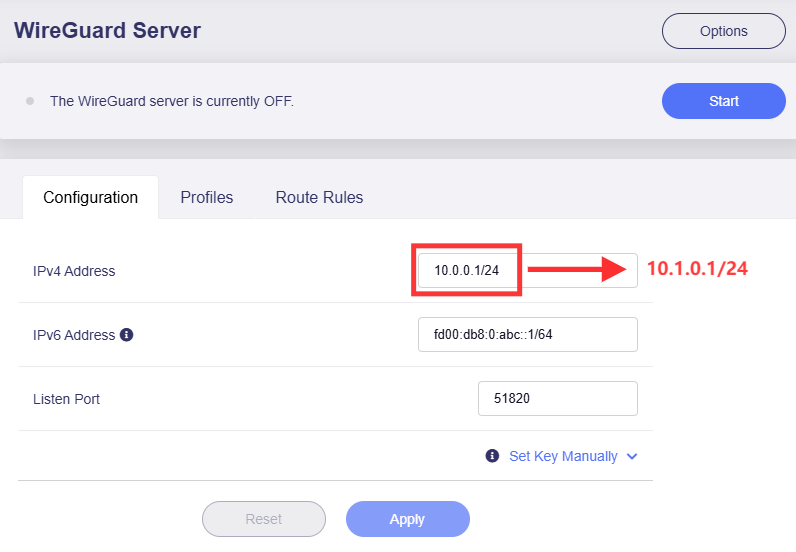Start the WireGuard server
The height and width of the screenshot is (552, 796).
point(723,101)
